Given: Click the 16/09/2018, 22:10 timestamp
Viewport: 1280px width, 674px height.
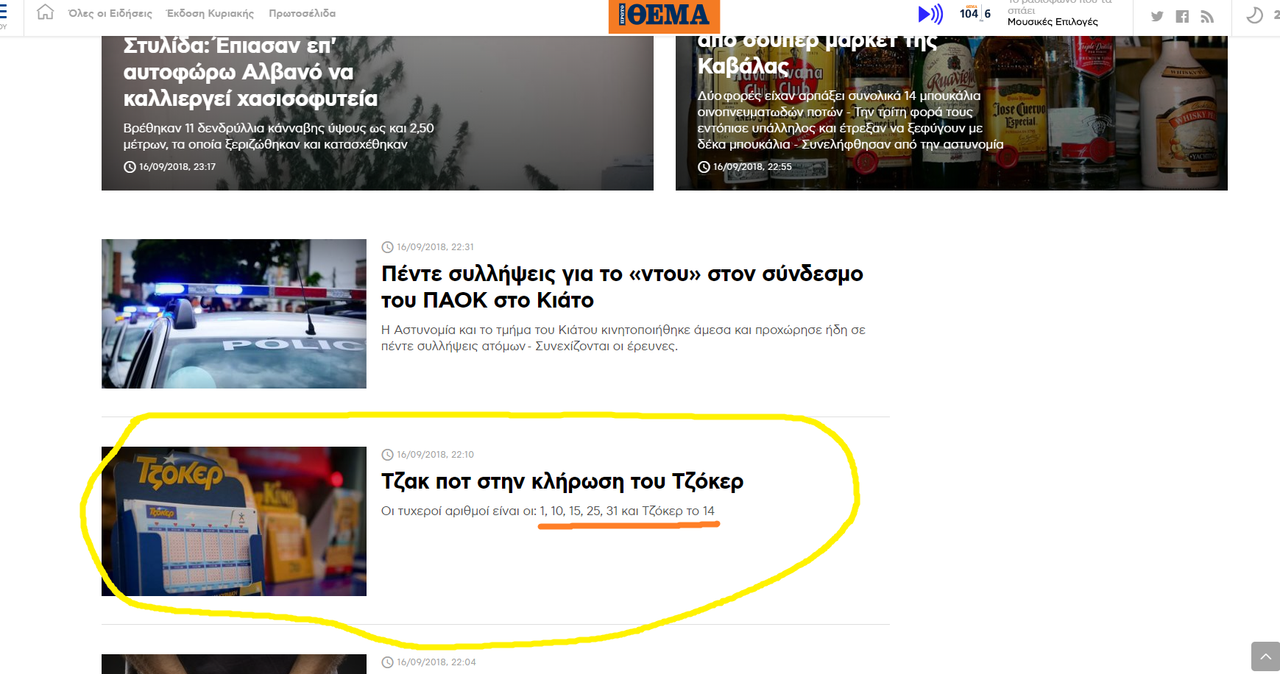Looking at the screenshot, I should [x=428, y=455].
